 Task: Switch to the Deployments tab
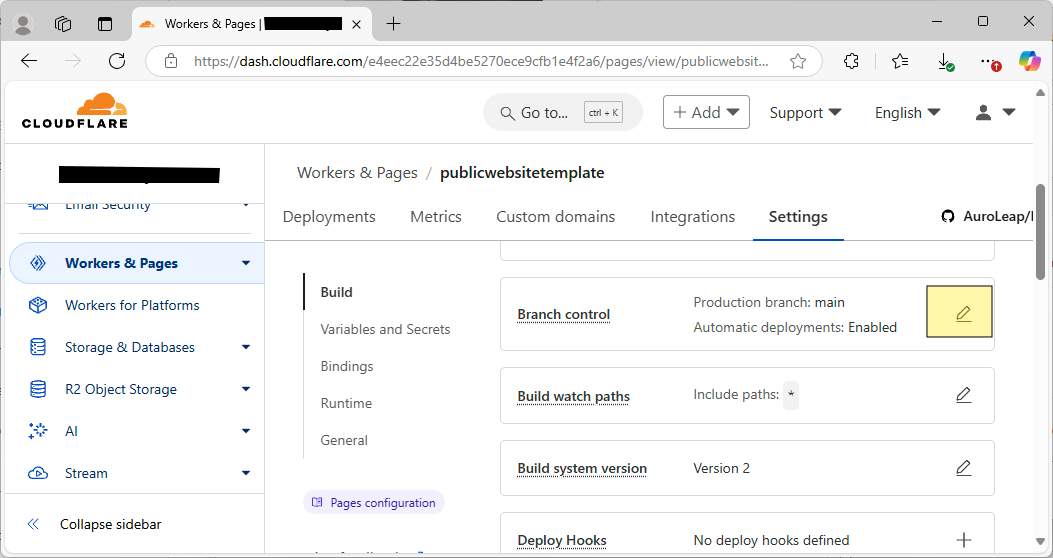[x=329, y=217]
